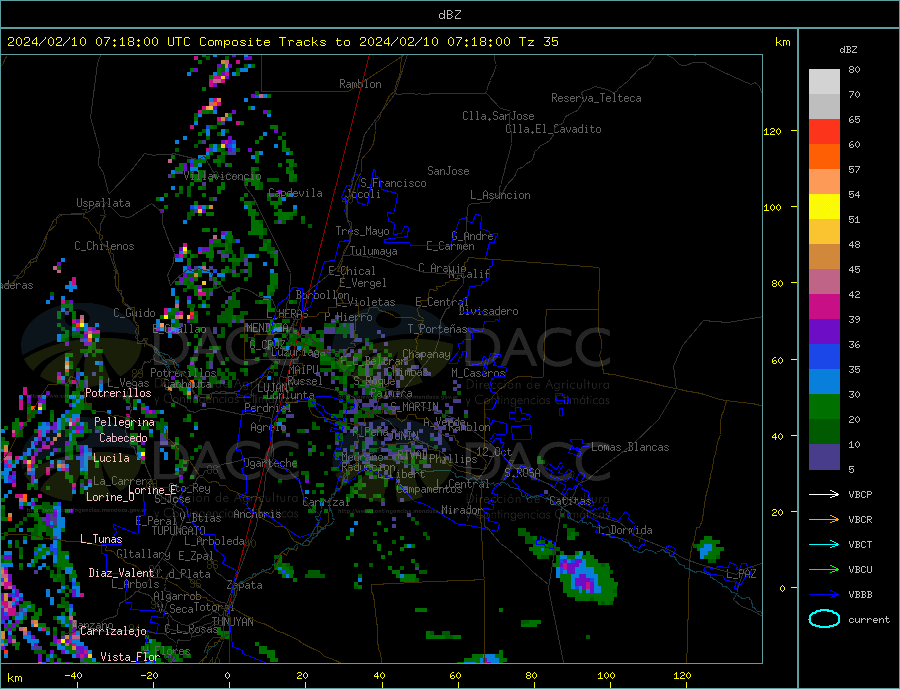Click the Pellegrina map label
The width and height of the screenshot is (900, 689).
coord(125,423)
